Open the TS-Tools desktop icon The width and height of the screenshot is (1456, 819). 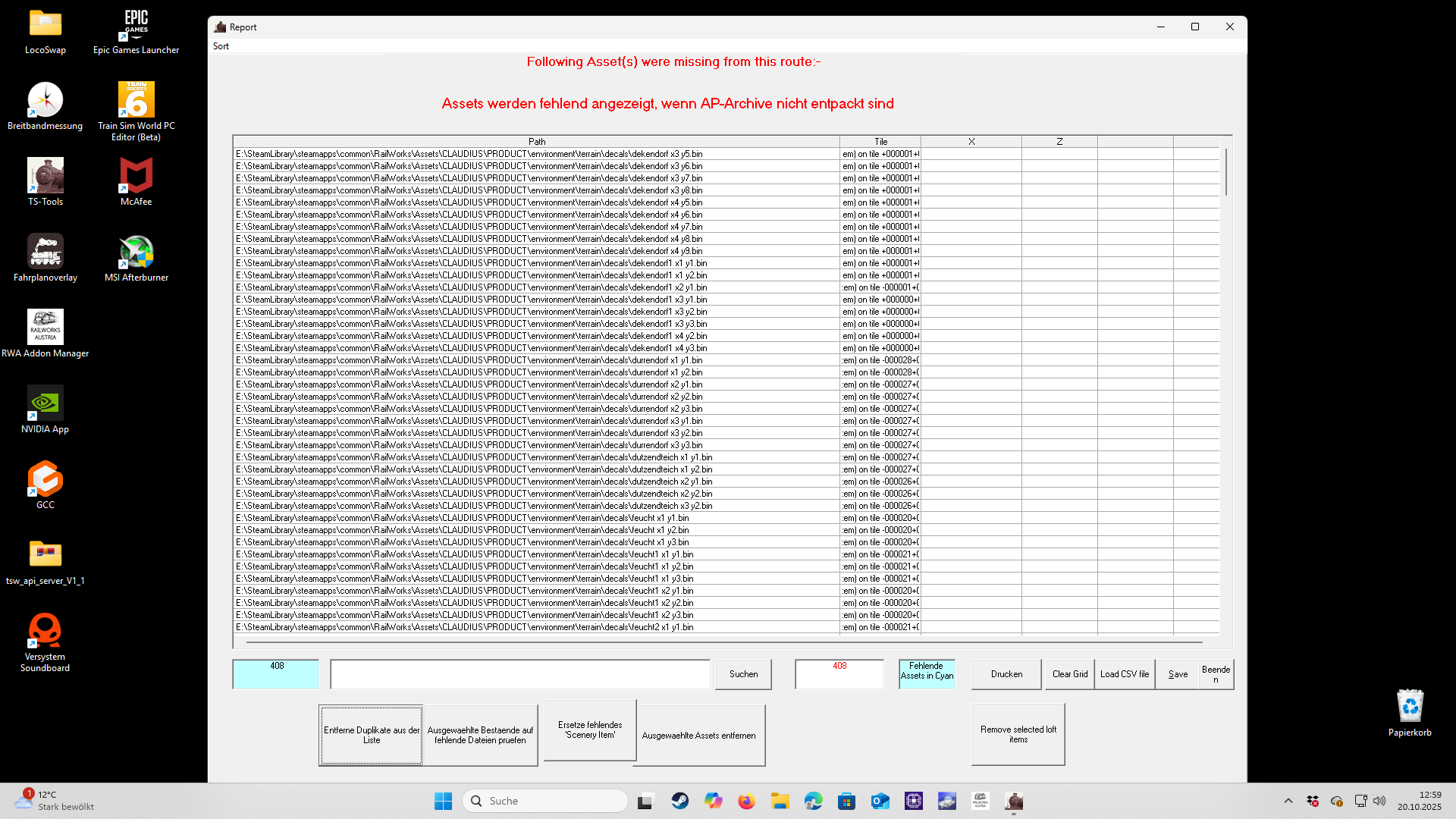[x=45, y=177]
